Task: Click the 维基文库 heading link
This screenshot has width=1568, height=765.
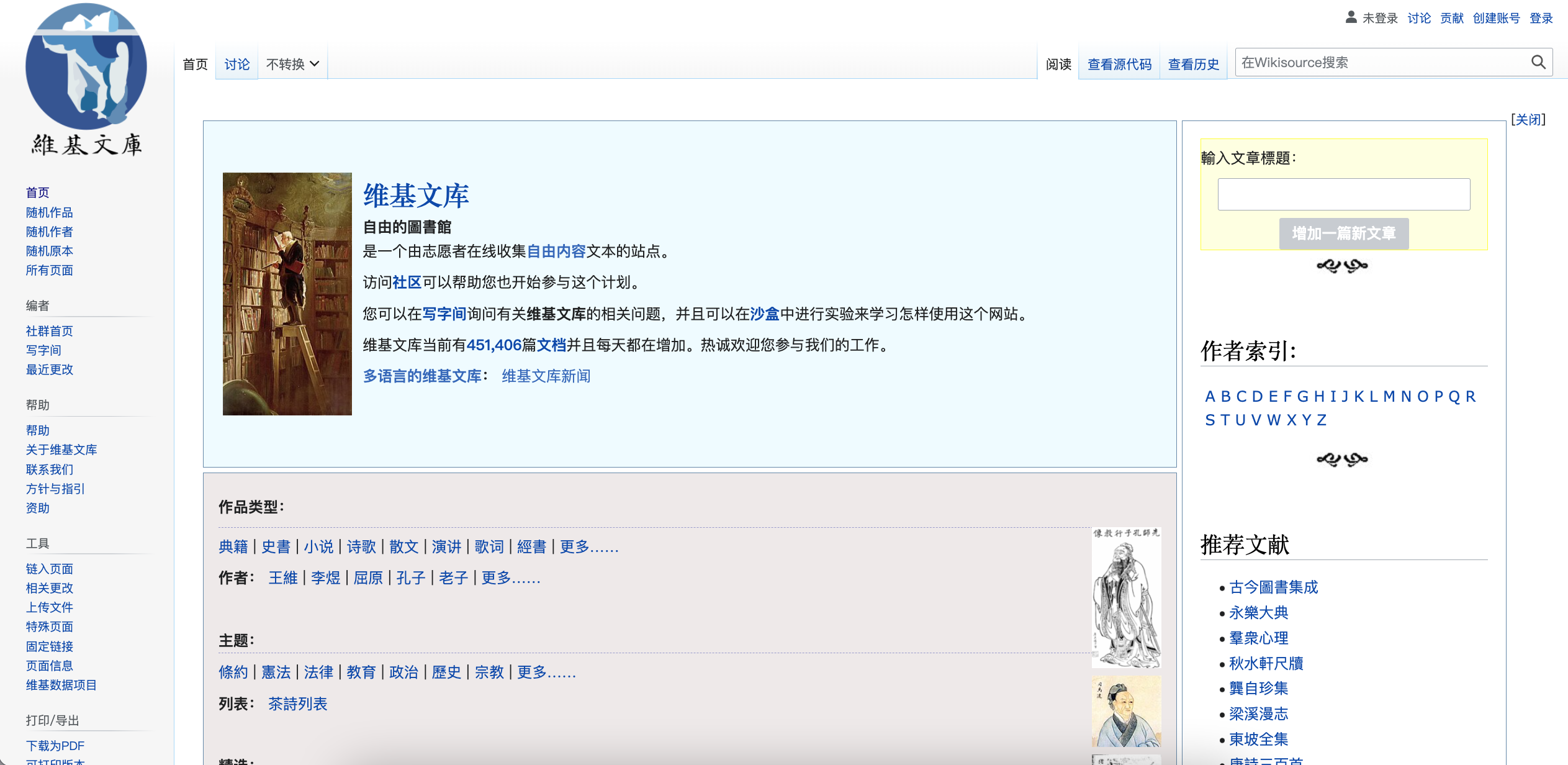Action: point(416,196)
